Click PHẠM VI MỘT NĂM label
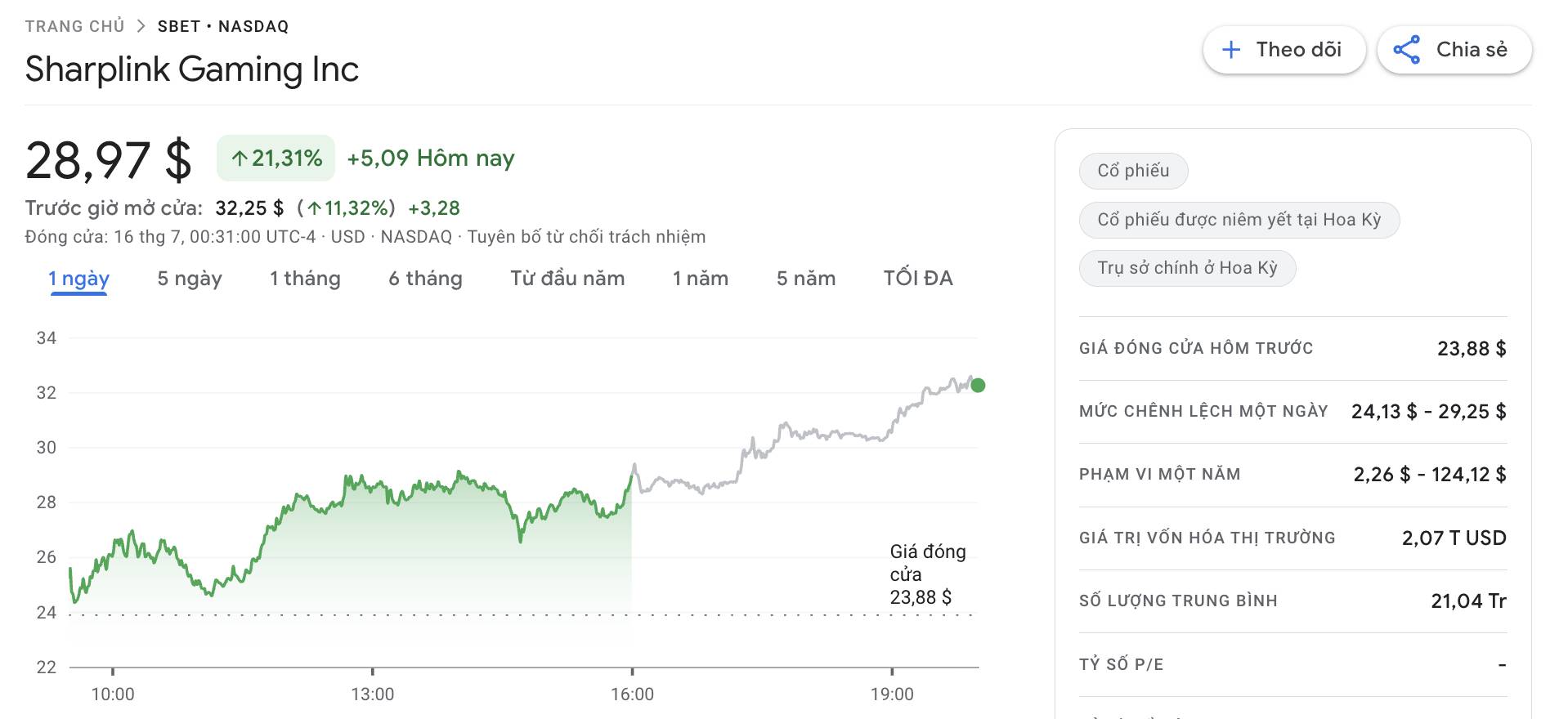This screenshot has height=719, width=1568. pyautogui.click(x=1160, y=475)
